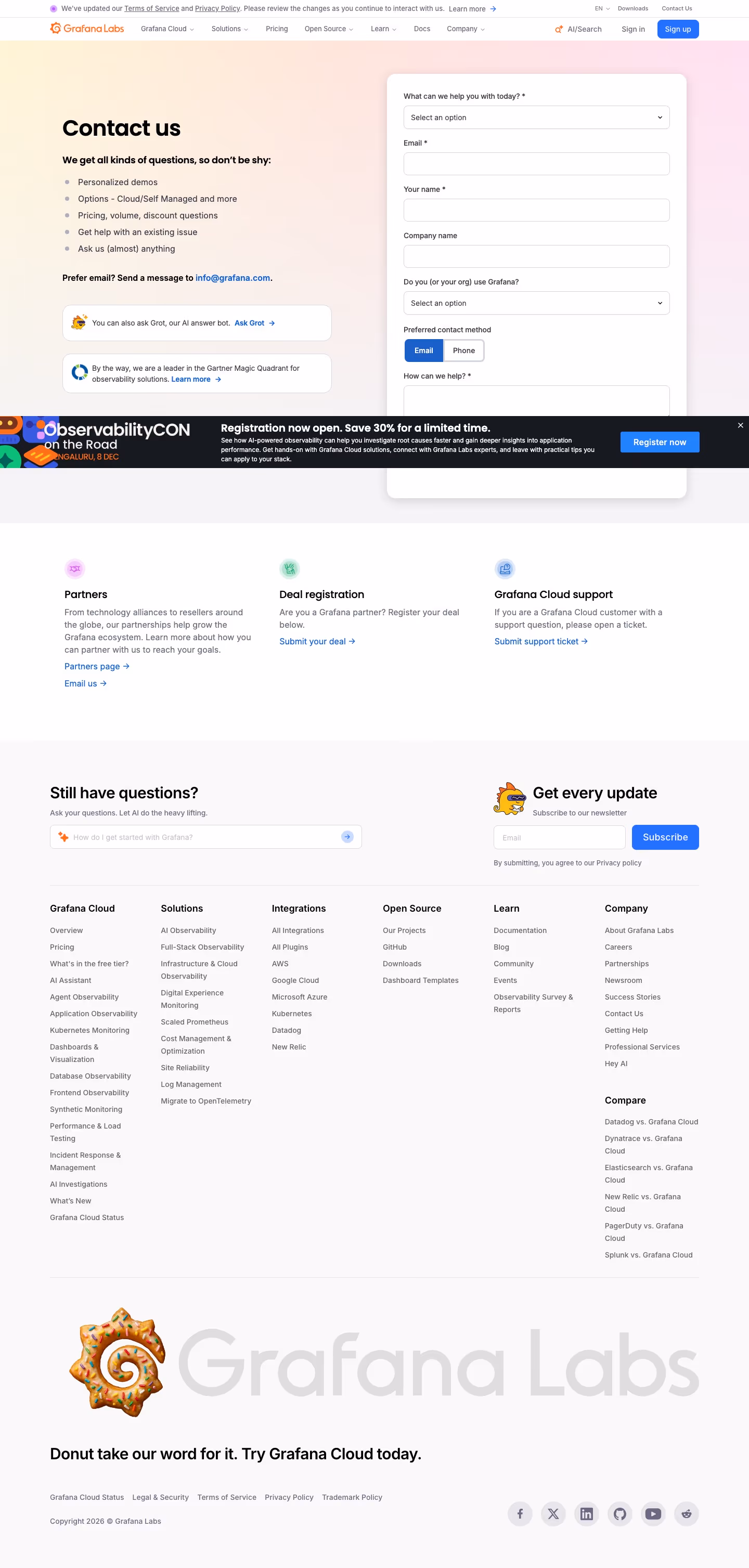Click the Partners handshake icon
The height and width of the screenshot is (1568, 749).
click(x=75, y=568)
